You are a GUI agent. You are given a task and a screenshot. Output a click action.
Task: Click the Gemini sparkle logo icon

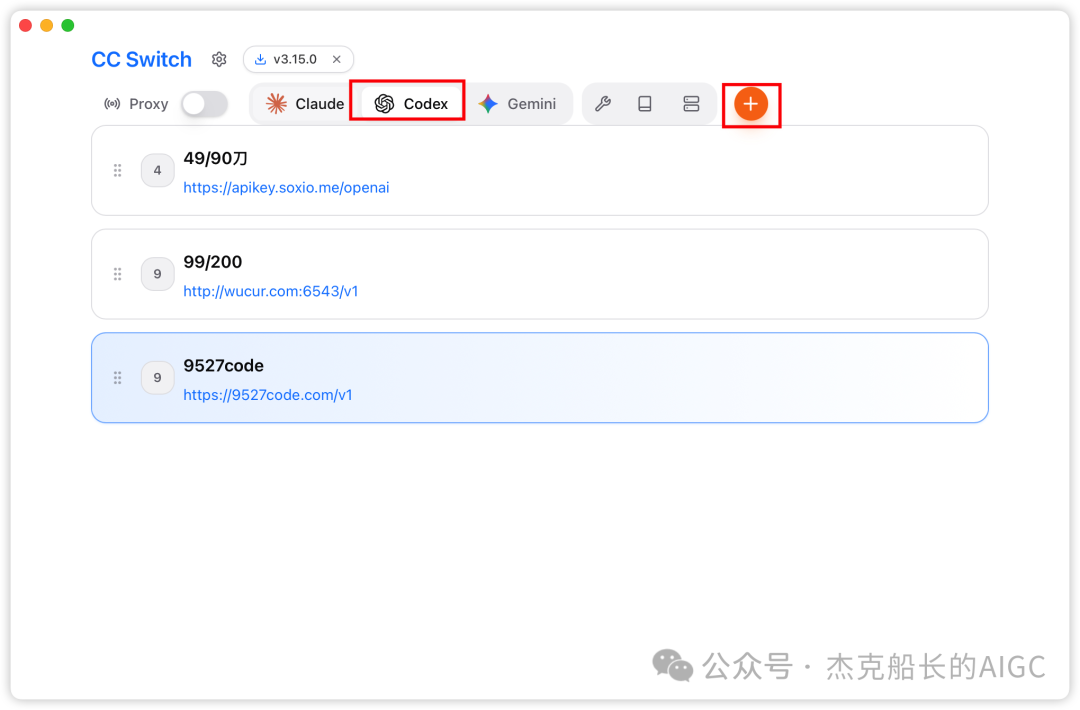click(x=488, y=104)
